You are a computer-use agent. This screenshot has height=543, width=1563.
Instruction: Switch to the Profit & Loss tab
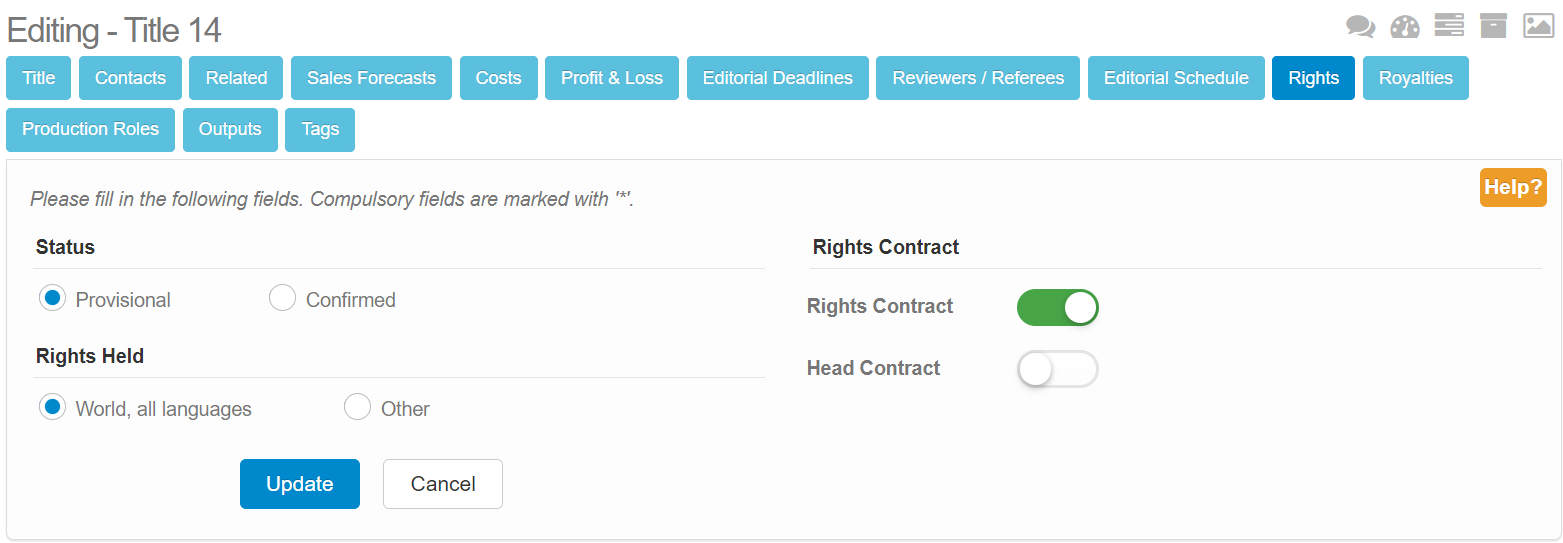pyautogui.click(x=612, y=78)
